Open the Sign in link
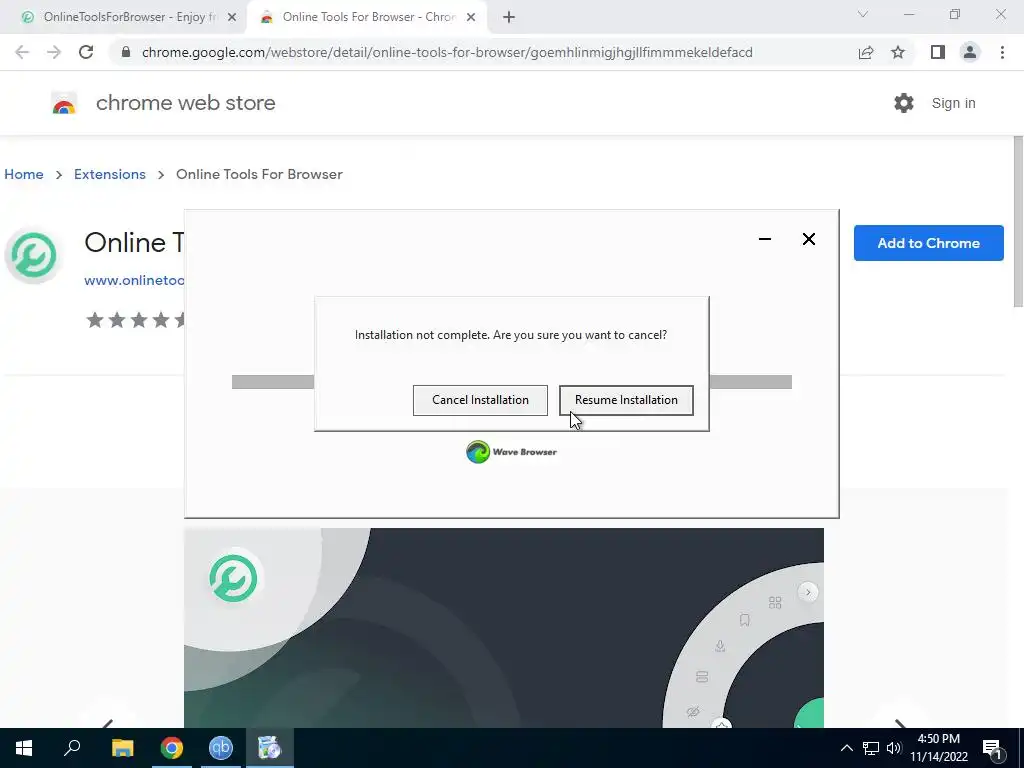This screenshot has width=1024, height=768. pyautogui.click(x=953, y=103)
